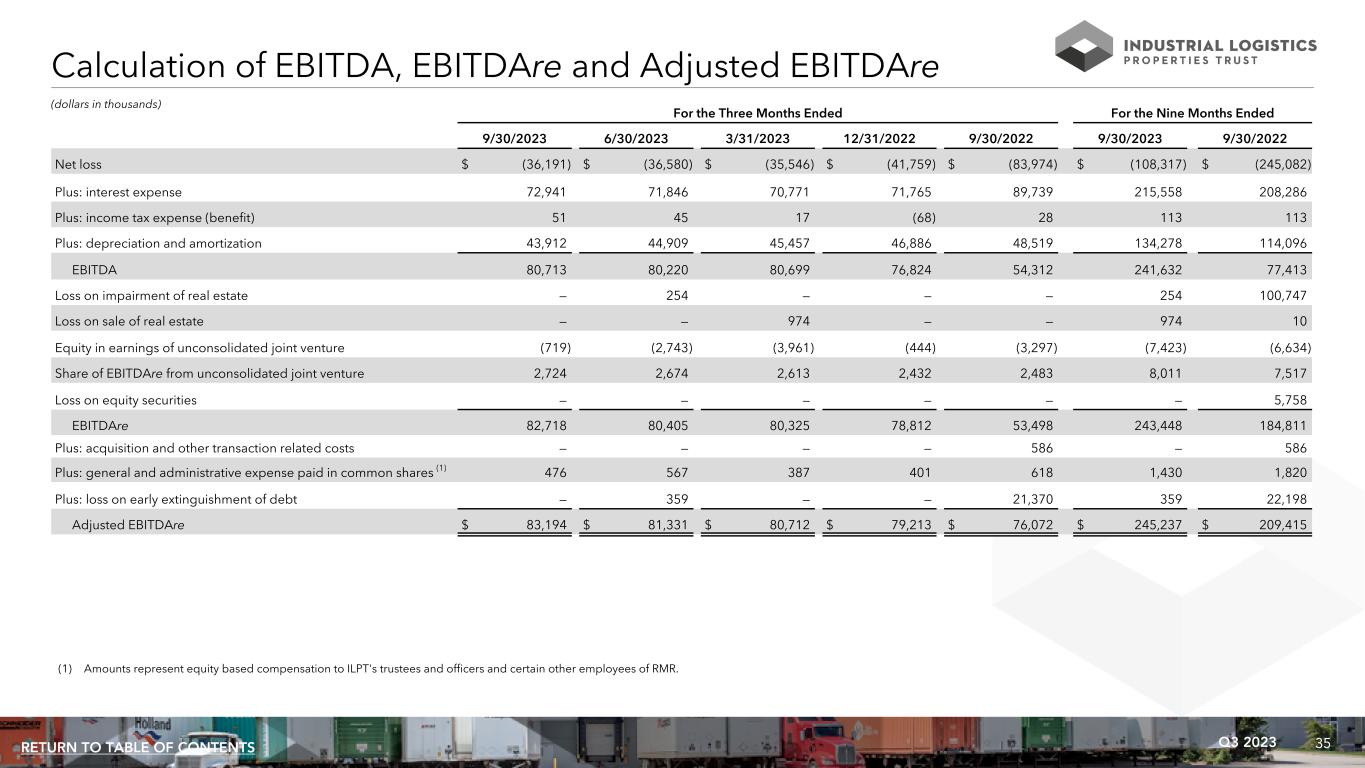This screenshot has width=1365, height=768.
Task: Select 'Plus: general and administrative expense paid in common shares'
Action: (x=244, y=471)
